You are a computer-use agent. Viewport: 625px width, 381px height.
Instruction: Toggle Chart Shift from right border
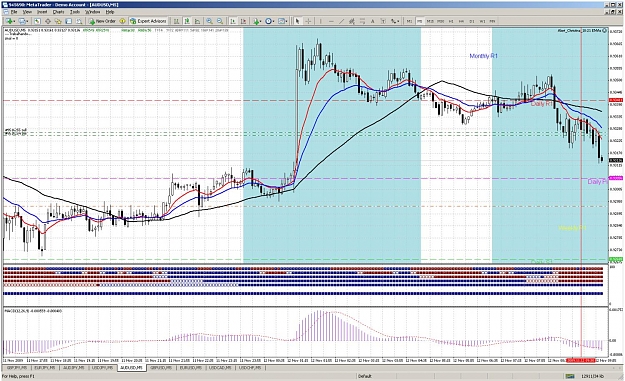243,21
